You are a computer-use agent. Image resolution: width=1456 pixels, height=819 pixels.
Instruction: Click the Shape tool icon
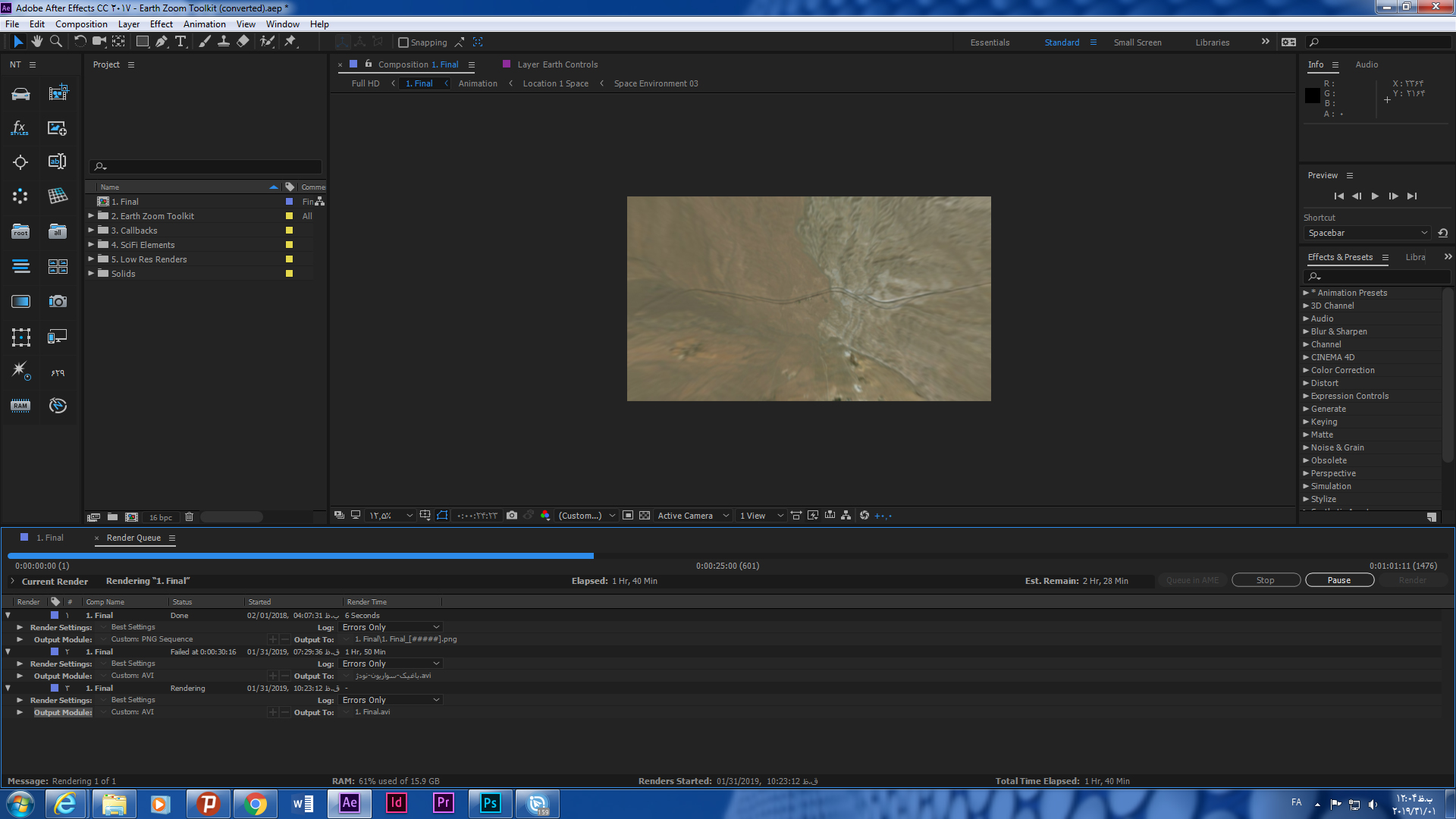(x=140, y=42)
